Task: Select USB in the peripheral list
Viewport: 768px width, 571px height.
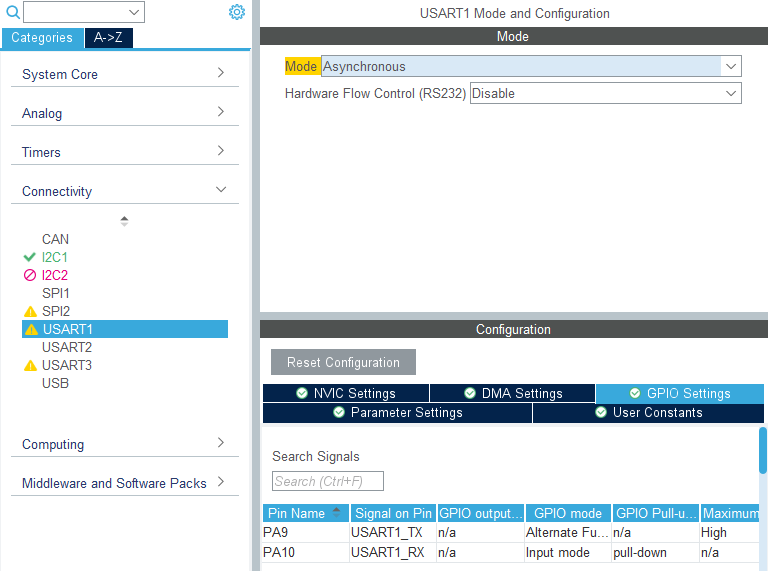Action: pos(55,383)
